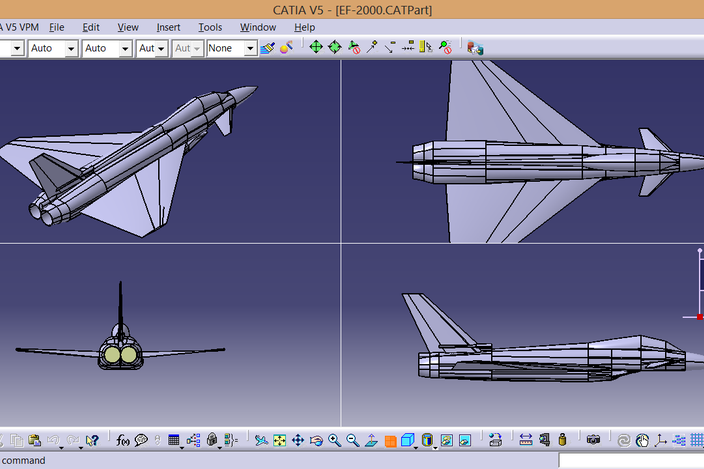Swap visible space toggle icon
The height and width of the screenshot is (469, 704).
coord(465,440)
